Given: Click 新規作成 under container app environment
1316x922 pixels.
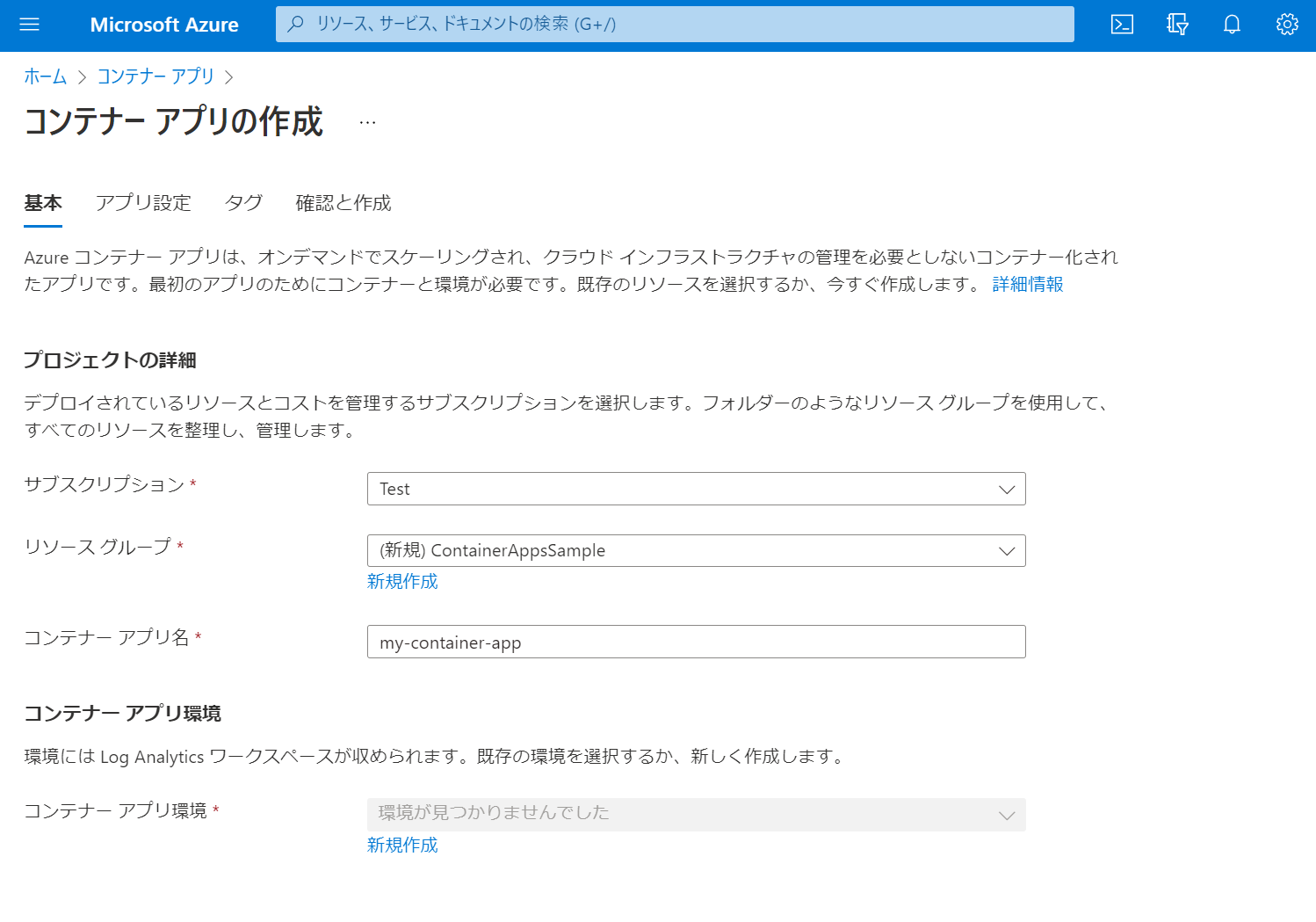Looking at the screenshot, I should (401, 845).
